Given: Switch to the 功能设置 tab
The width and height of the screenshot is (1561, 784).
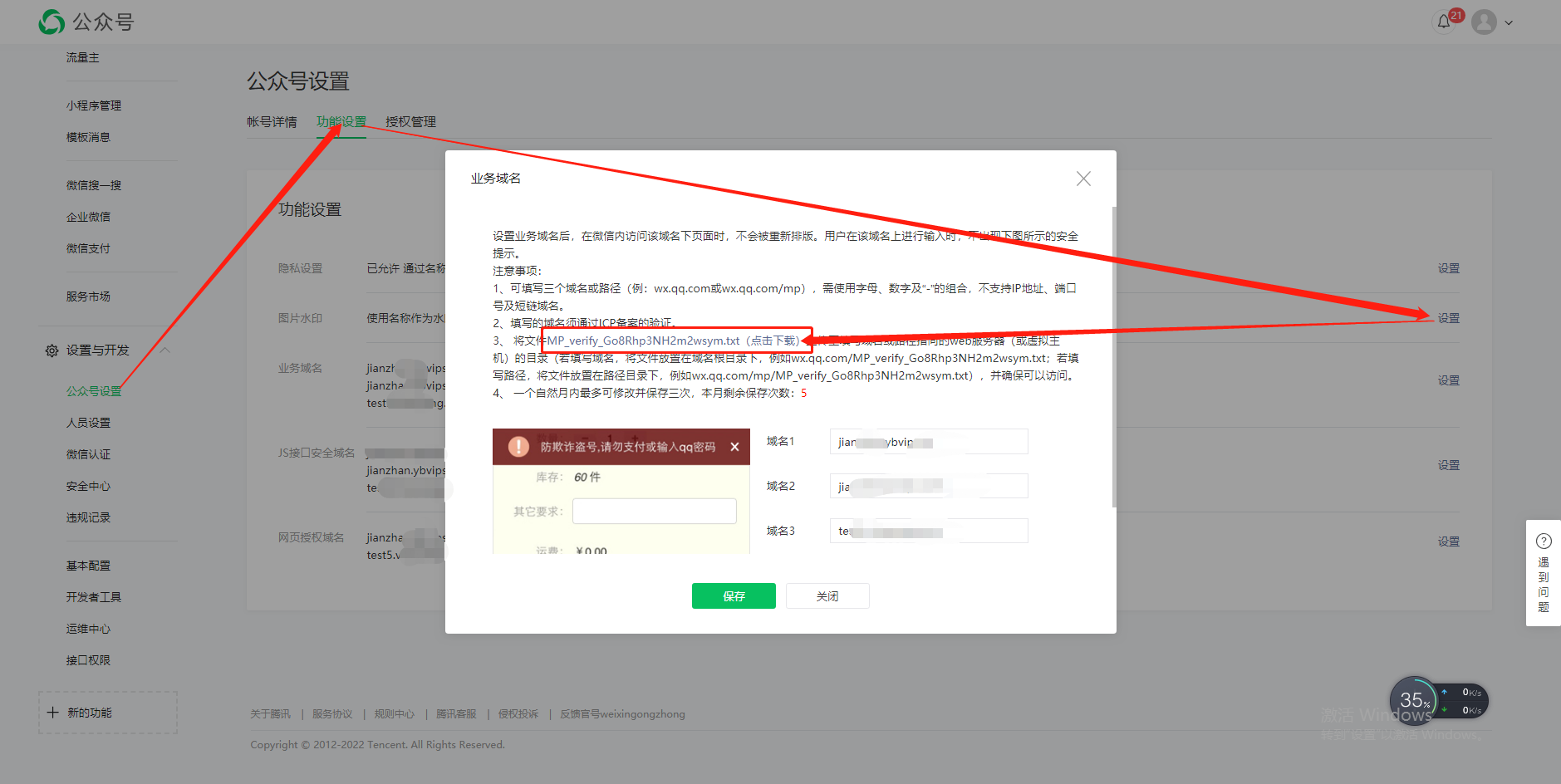Looking at the screenshot, I should [x=341, y=122].
